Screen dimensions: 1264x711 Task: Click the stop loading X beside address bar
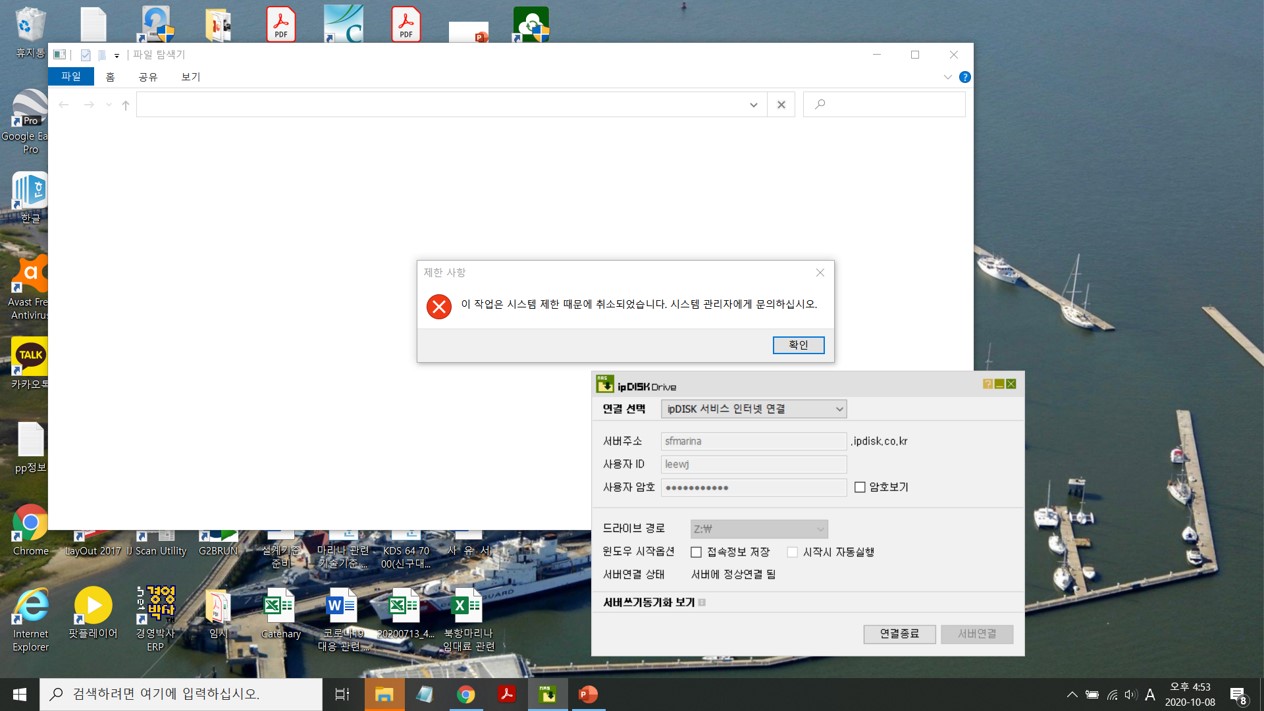(781, 104)
